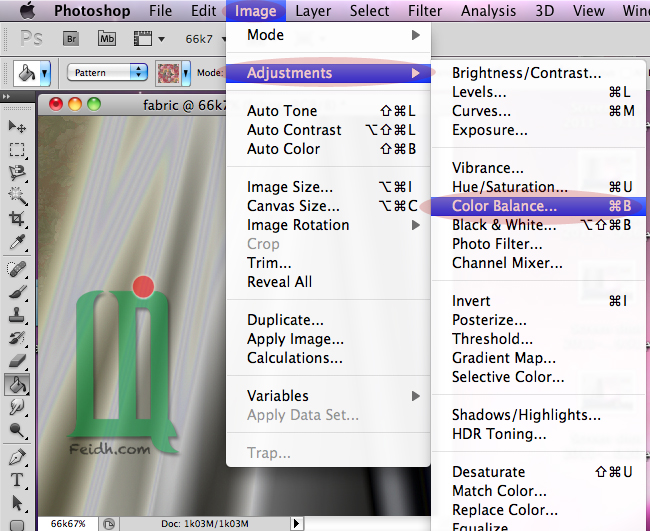Select the Paint Bucket tool in toolbox
The height and width of the screenshot is (531, 650).
click(17, 384)
